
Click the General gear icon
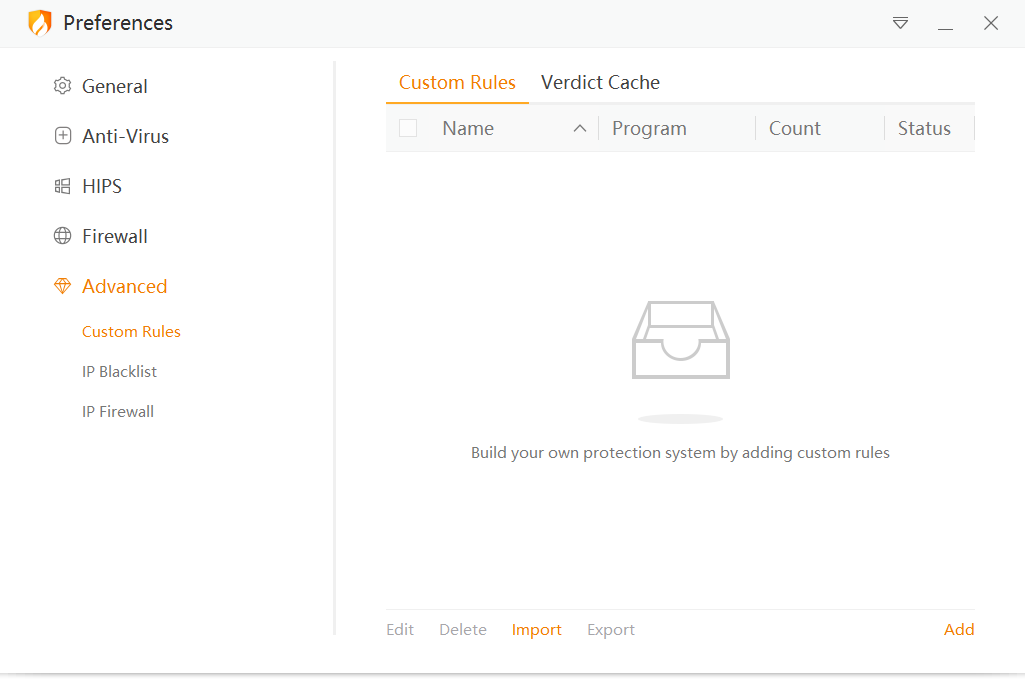[62, 86]
